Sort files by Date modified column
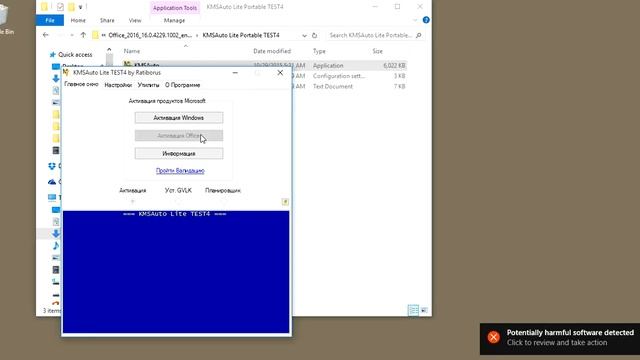 click(272, 51)
